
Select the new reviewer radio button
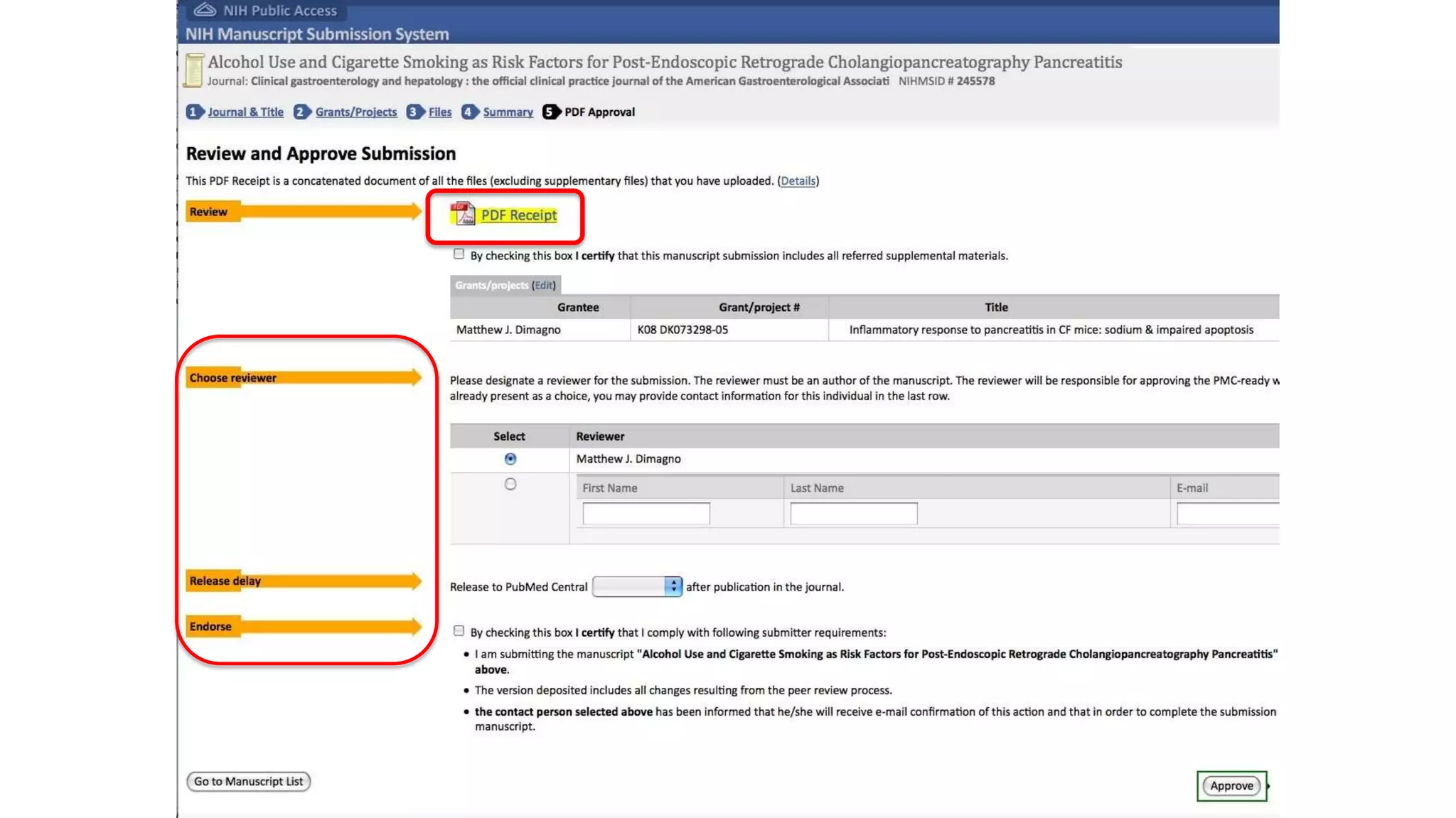pyautogui.click(x=510, y=484)
